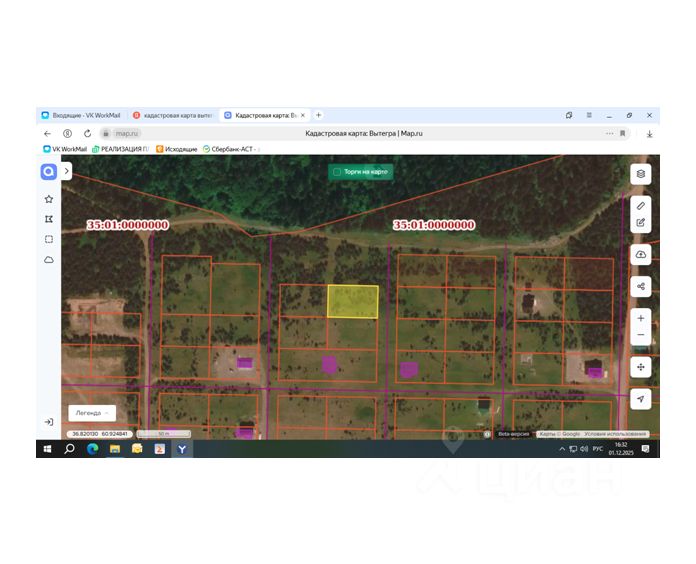Click the coordinates readout 36.820130 60.924841
This screenshot has width=696, height=564.
[100, 434]
